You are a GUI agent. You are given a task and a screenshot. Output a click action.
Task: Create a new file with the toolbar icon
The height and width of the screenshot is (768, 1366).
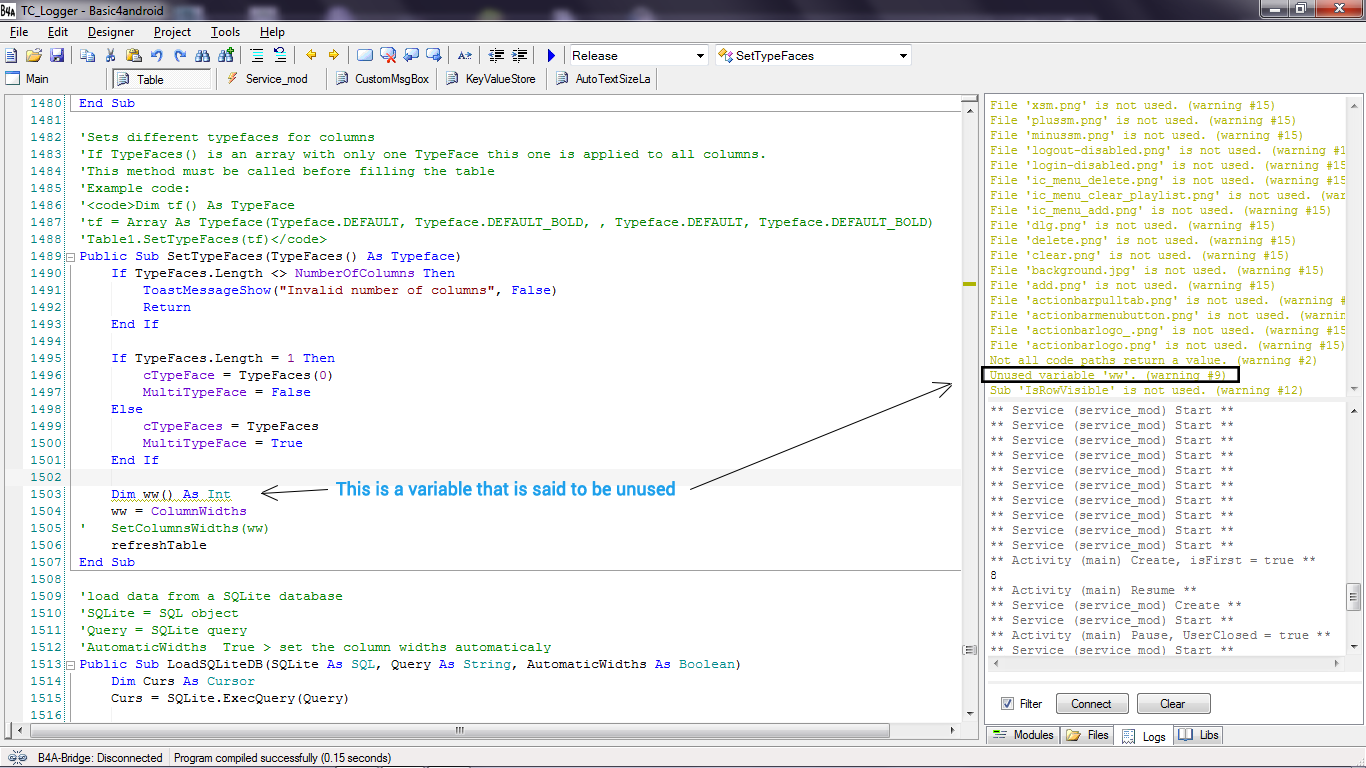[11, 56]
